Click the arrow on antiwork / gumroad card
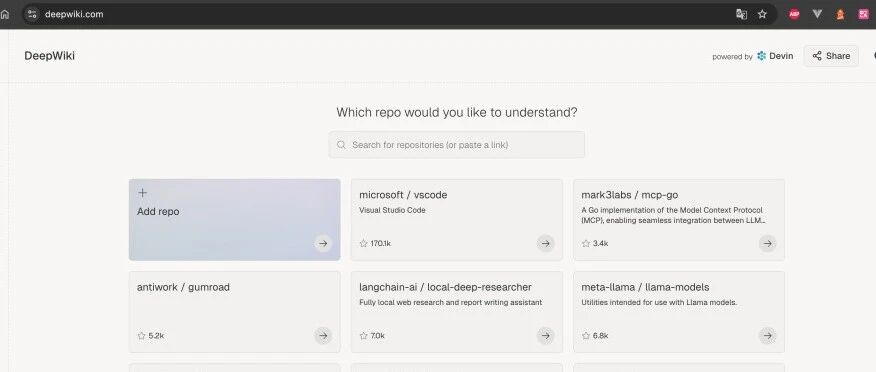876x372 pixels. (322, 336)
